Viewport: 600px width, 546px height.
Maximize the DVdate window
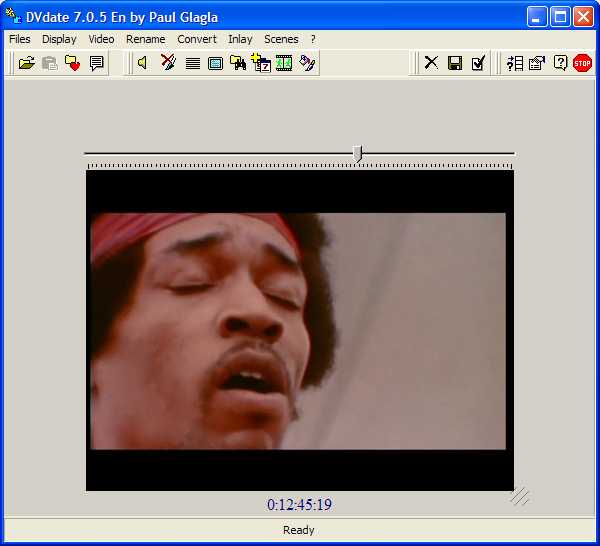[560, 17]
